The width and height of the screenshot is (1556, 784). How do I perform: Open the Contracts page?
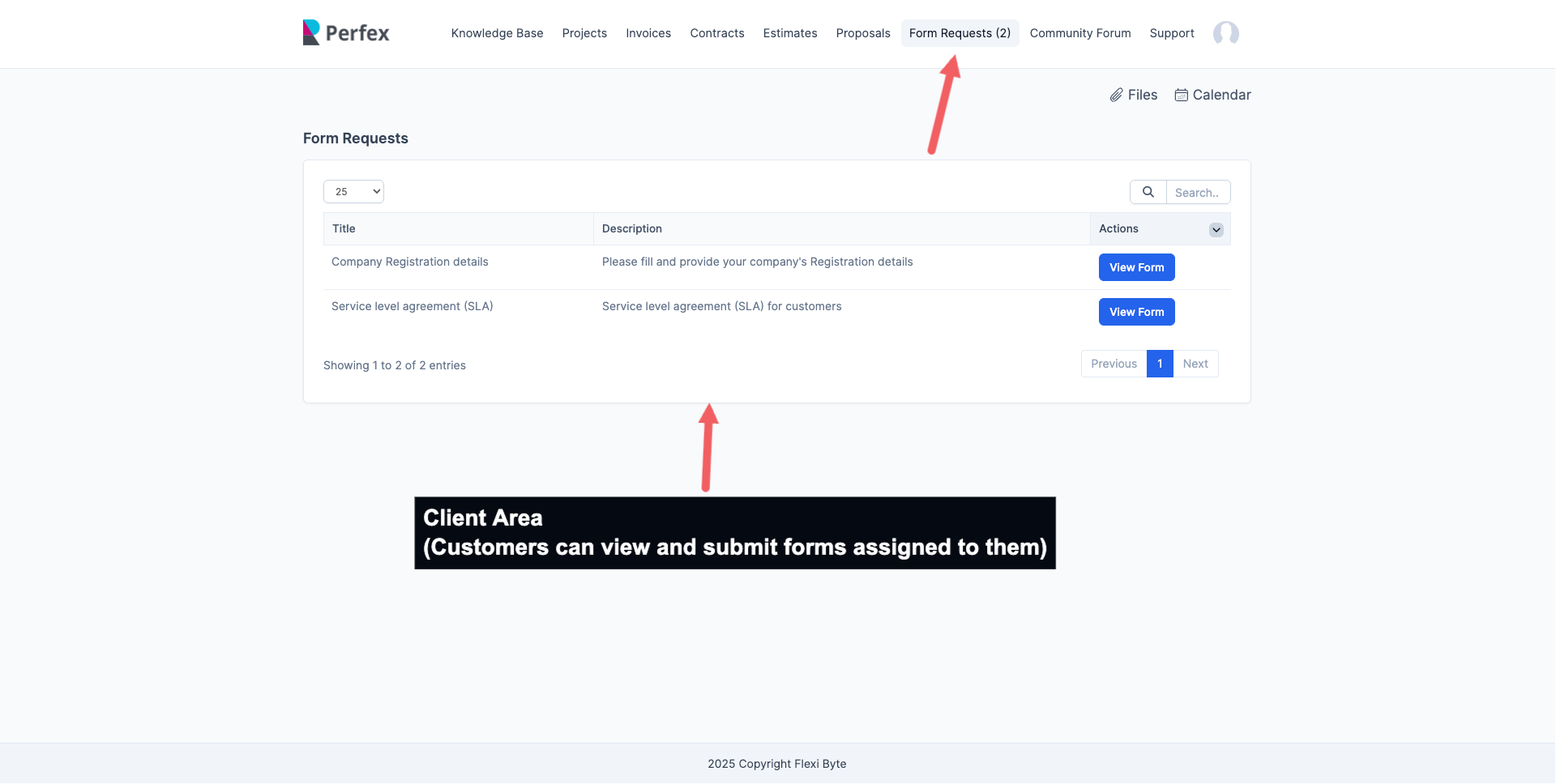716,33
